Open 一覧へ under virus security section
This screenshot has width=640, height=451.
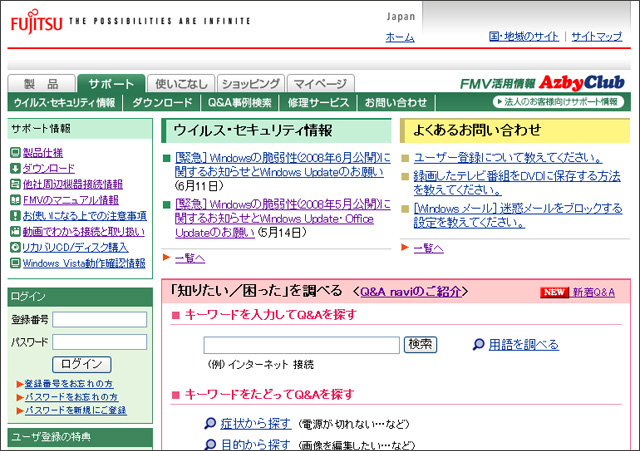(x=190, y=258)
